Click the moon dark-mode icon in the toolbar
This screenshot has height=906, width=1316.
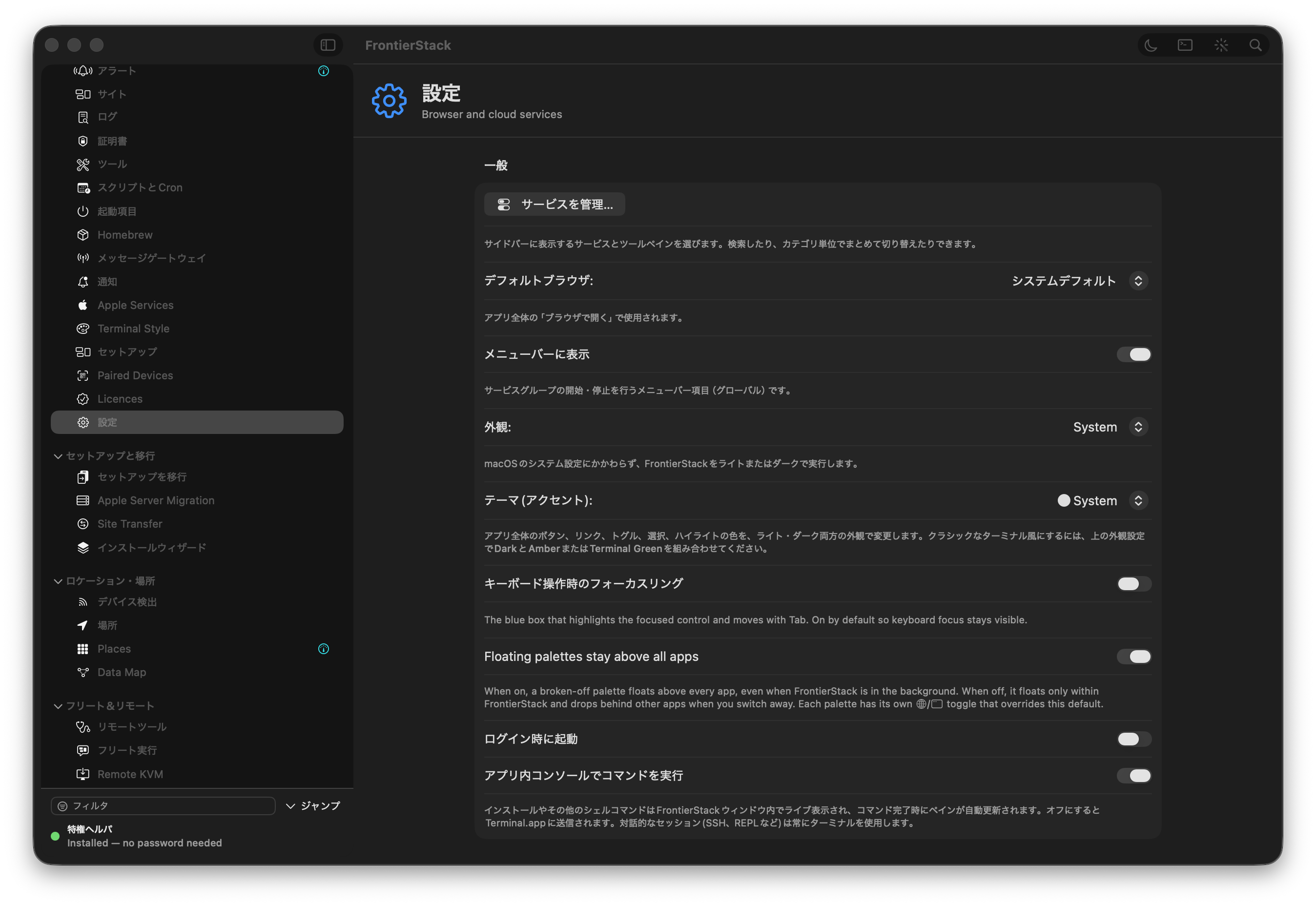pyautogui.click(x=1151, y=45)
